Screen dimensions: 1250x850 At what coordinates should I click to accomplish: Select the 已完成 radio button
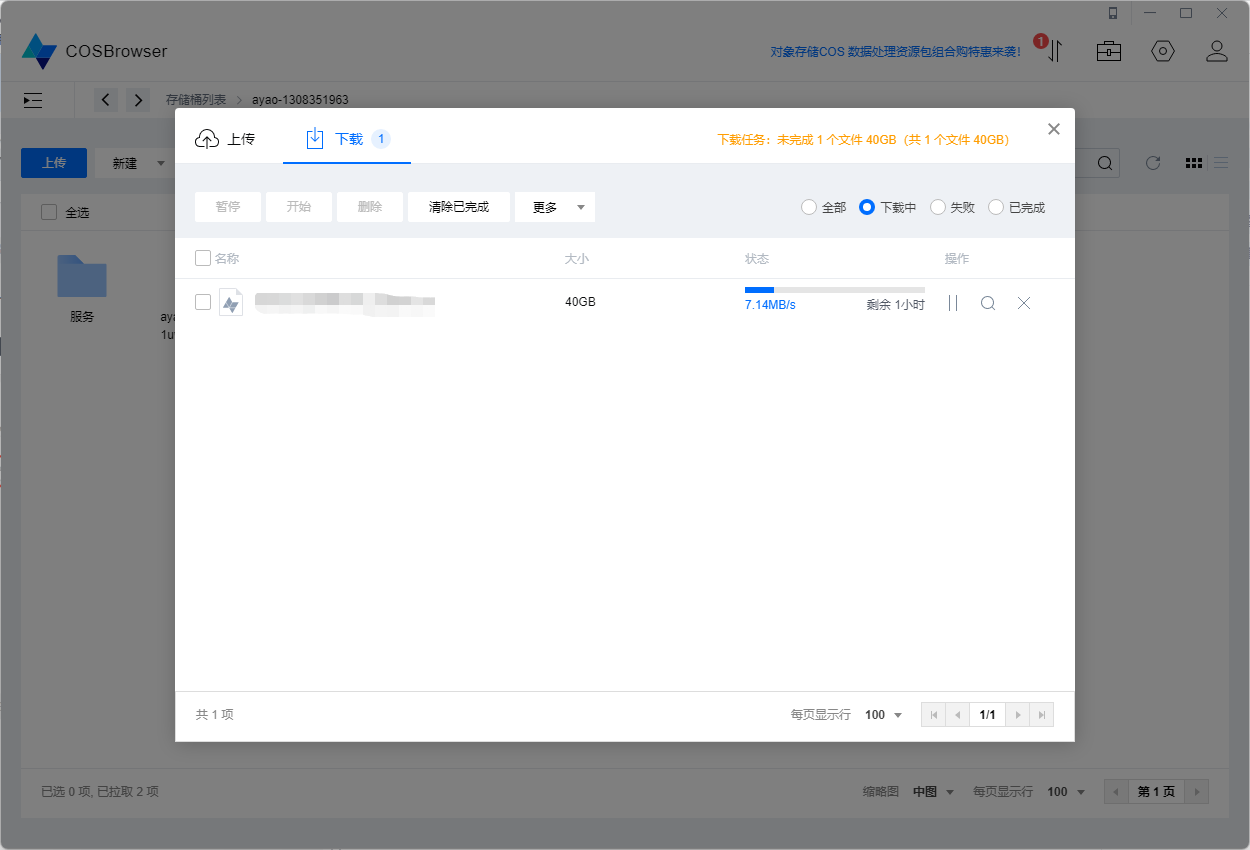[996, 207]
